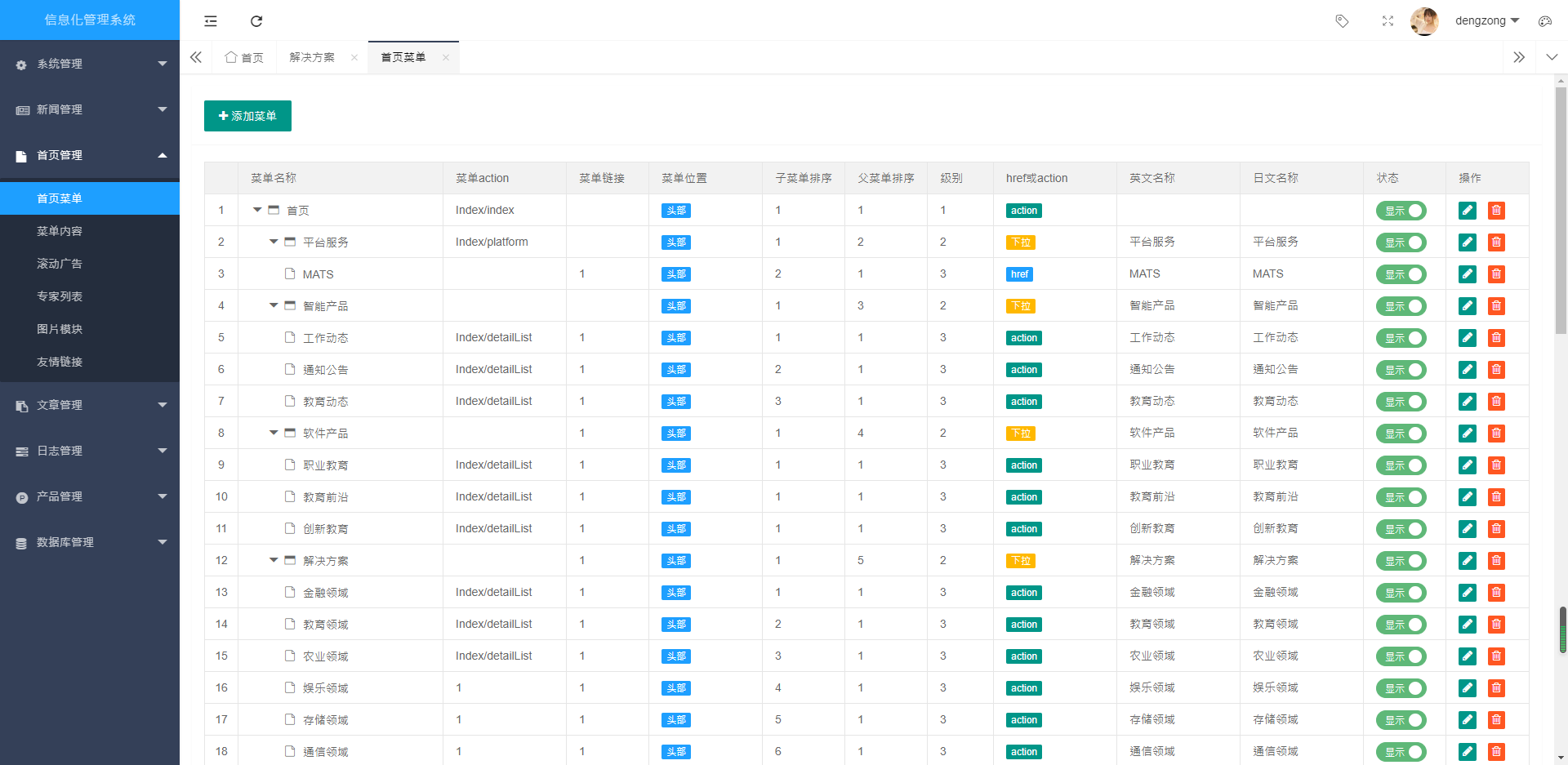This screenshot has width=1568, height=765.
Task: Toggle 显示 status for 平台服务 row
Action: (1401, 242)
